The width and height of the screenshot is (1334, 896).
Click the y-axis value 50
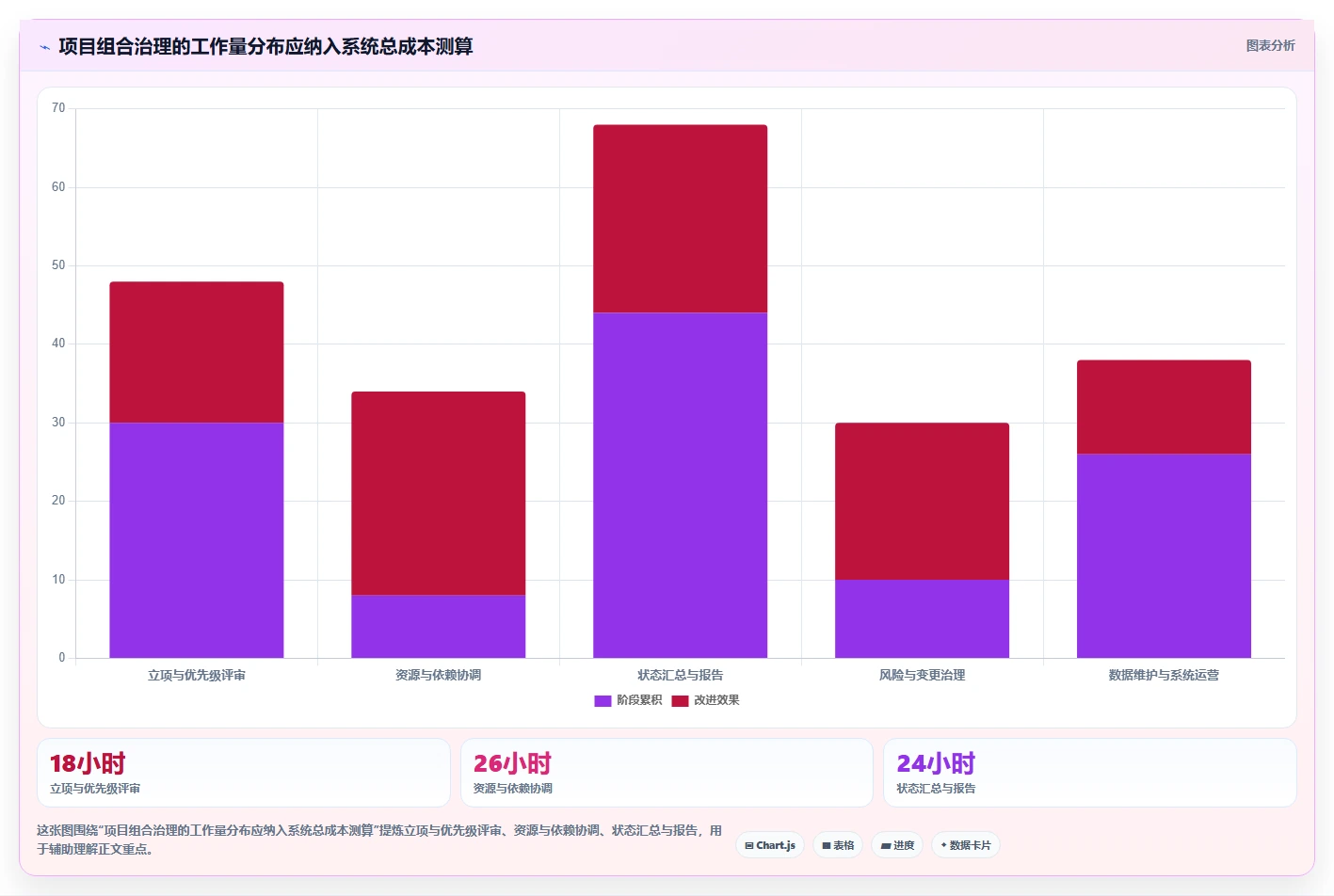click(x=58, y=265)
